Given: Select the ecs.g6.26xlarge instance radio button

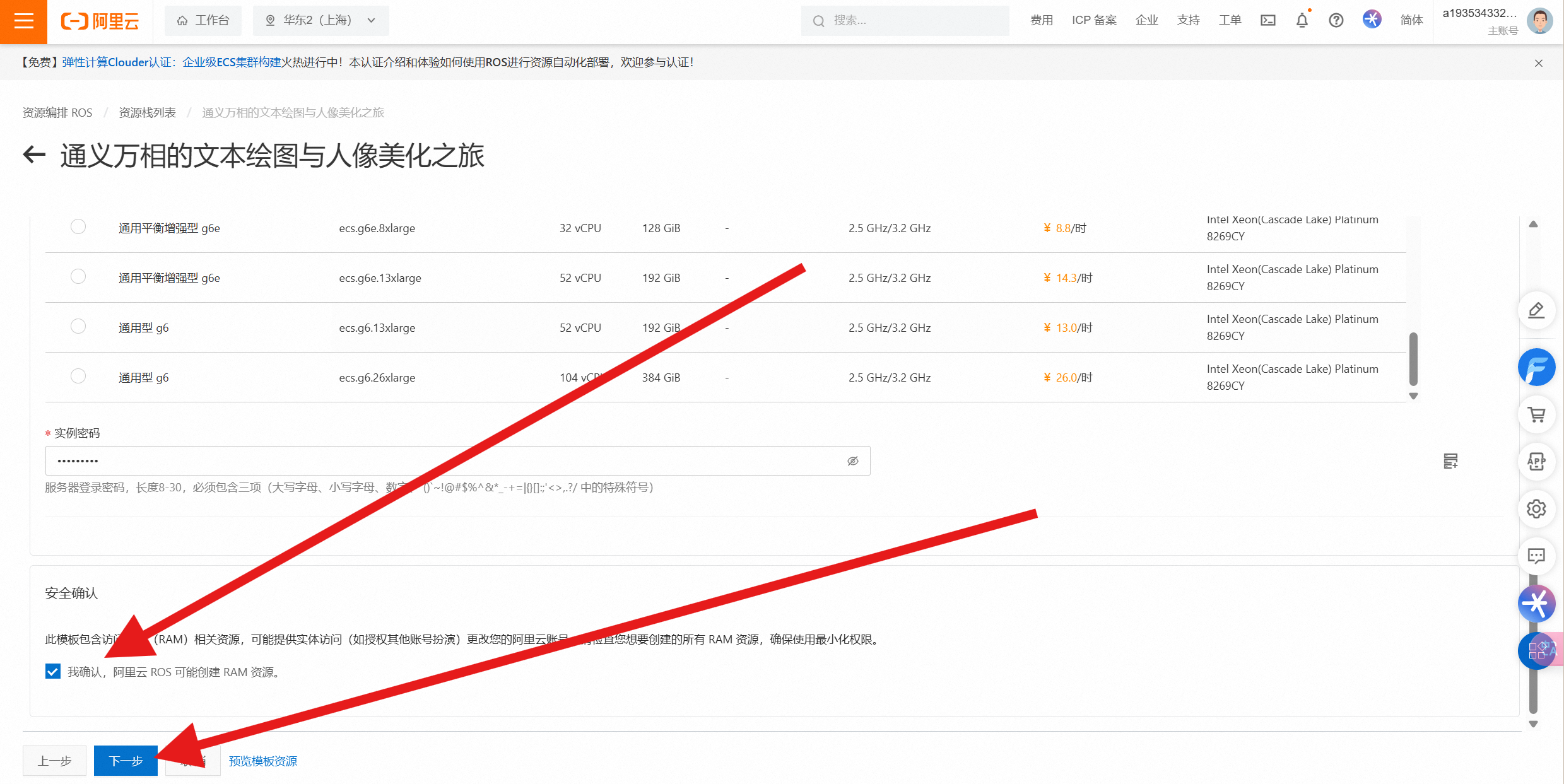Looking at the screenshot, I should 78,377.
